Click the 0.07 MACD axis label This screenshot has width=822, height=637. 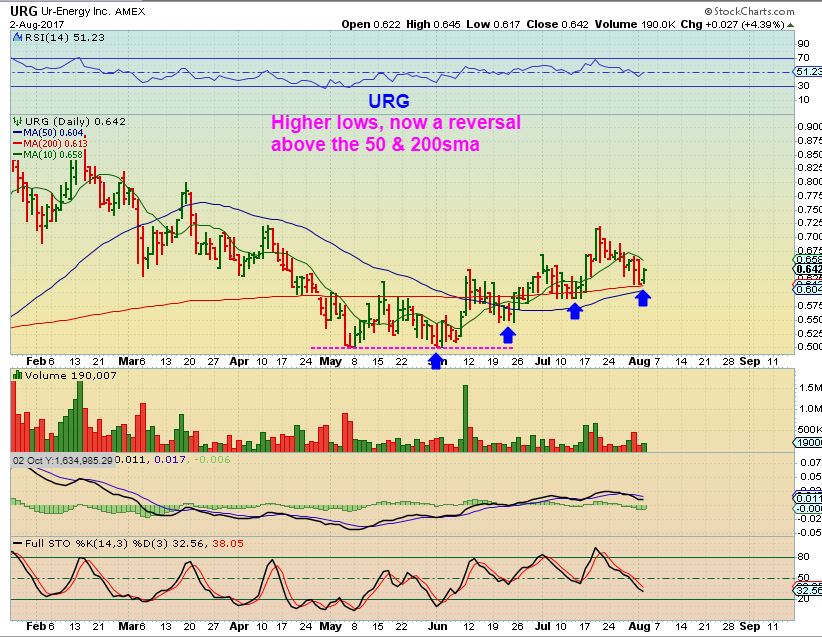tap(810, 462)
